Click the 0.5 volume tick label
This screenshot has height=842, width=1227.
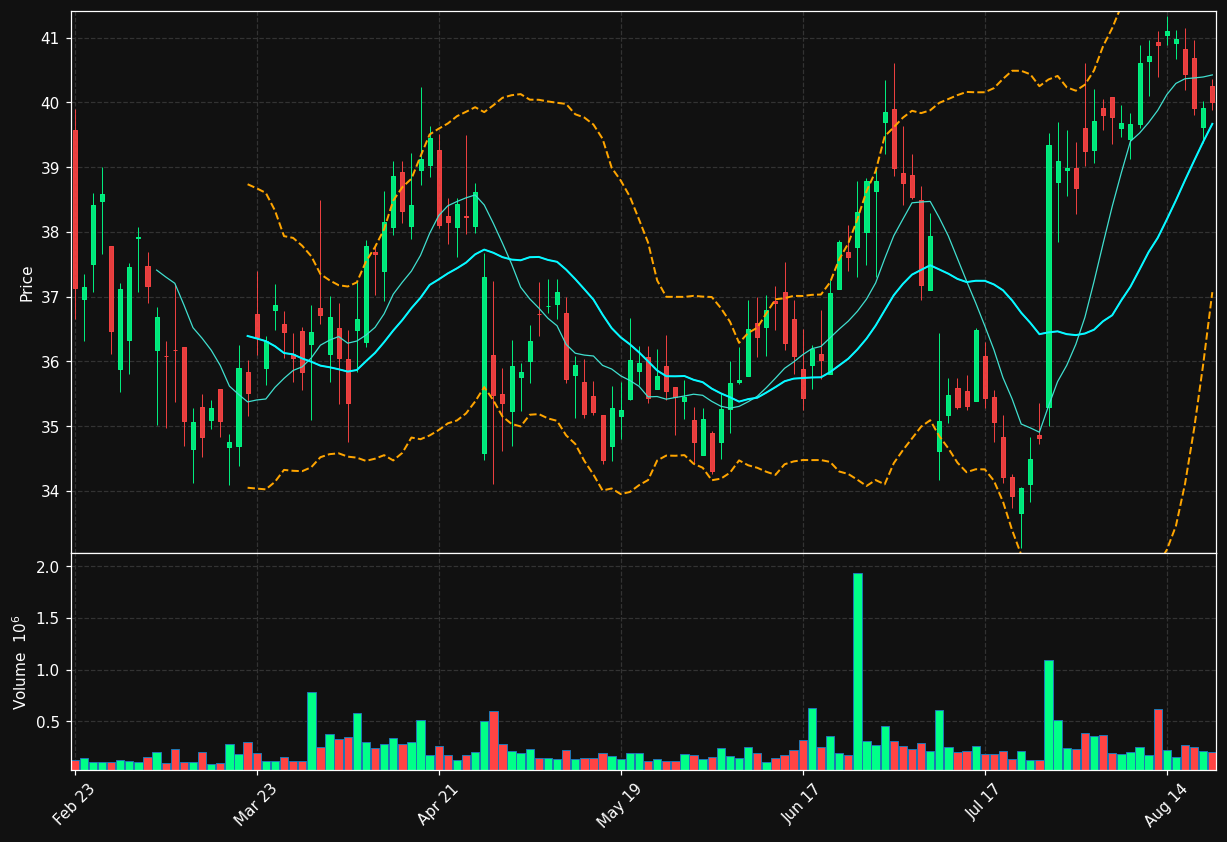[48, 722]
